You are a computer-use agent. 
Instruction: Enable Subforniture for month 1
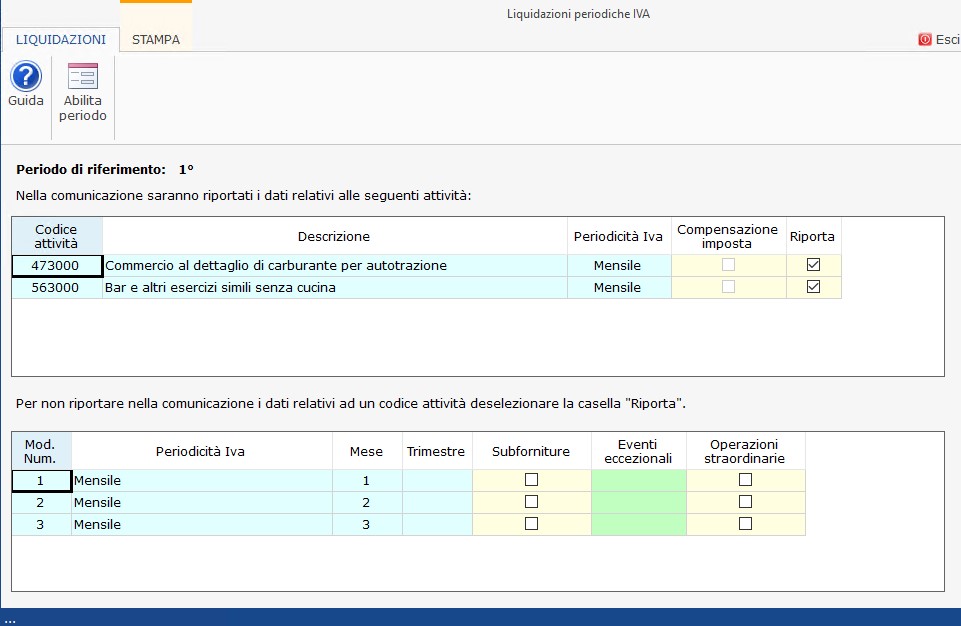tap(531, 480)
